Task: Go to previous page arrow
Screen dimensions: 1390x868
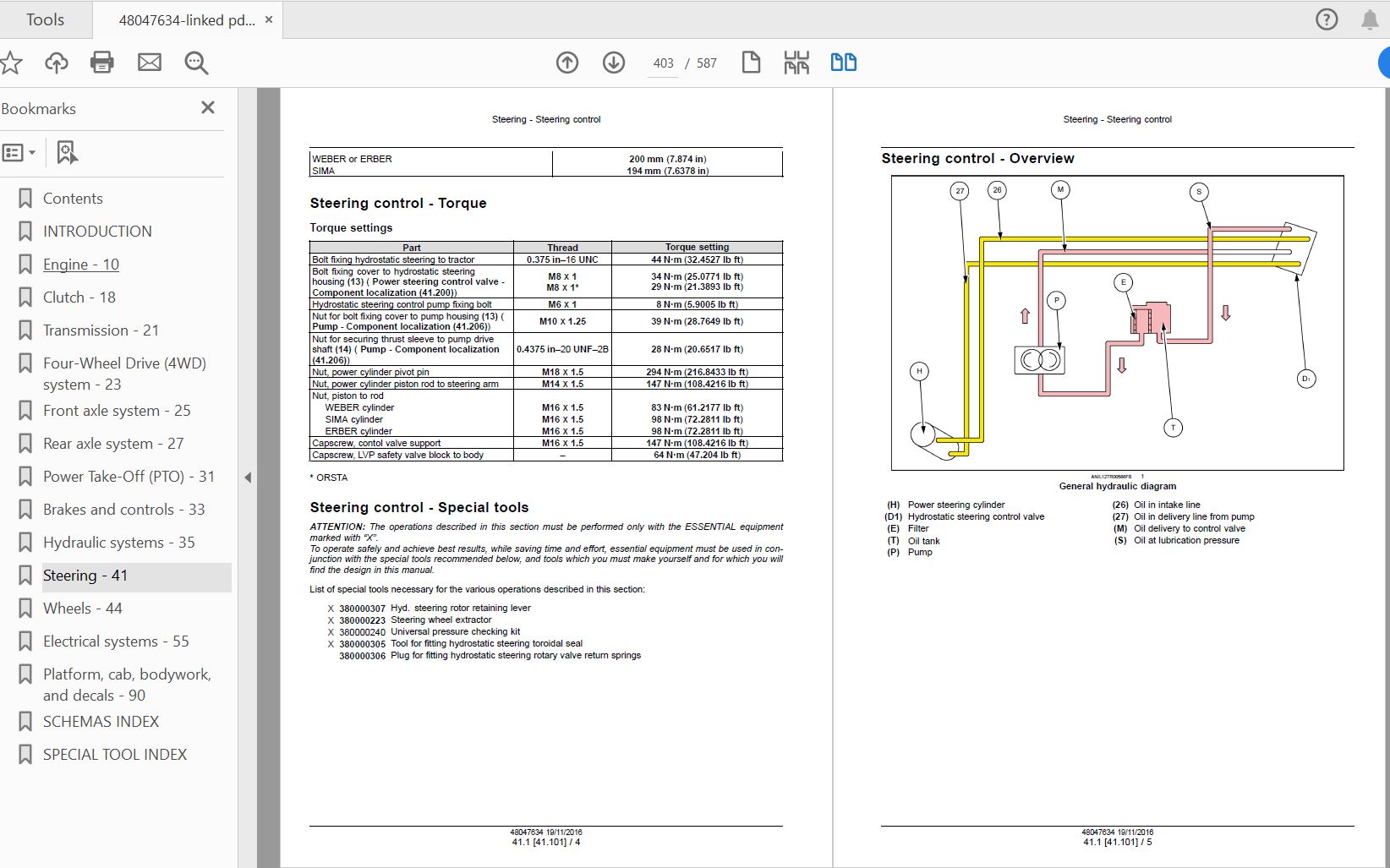Action: pos(567,63)
